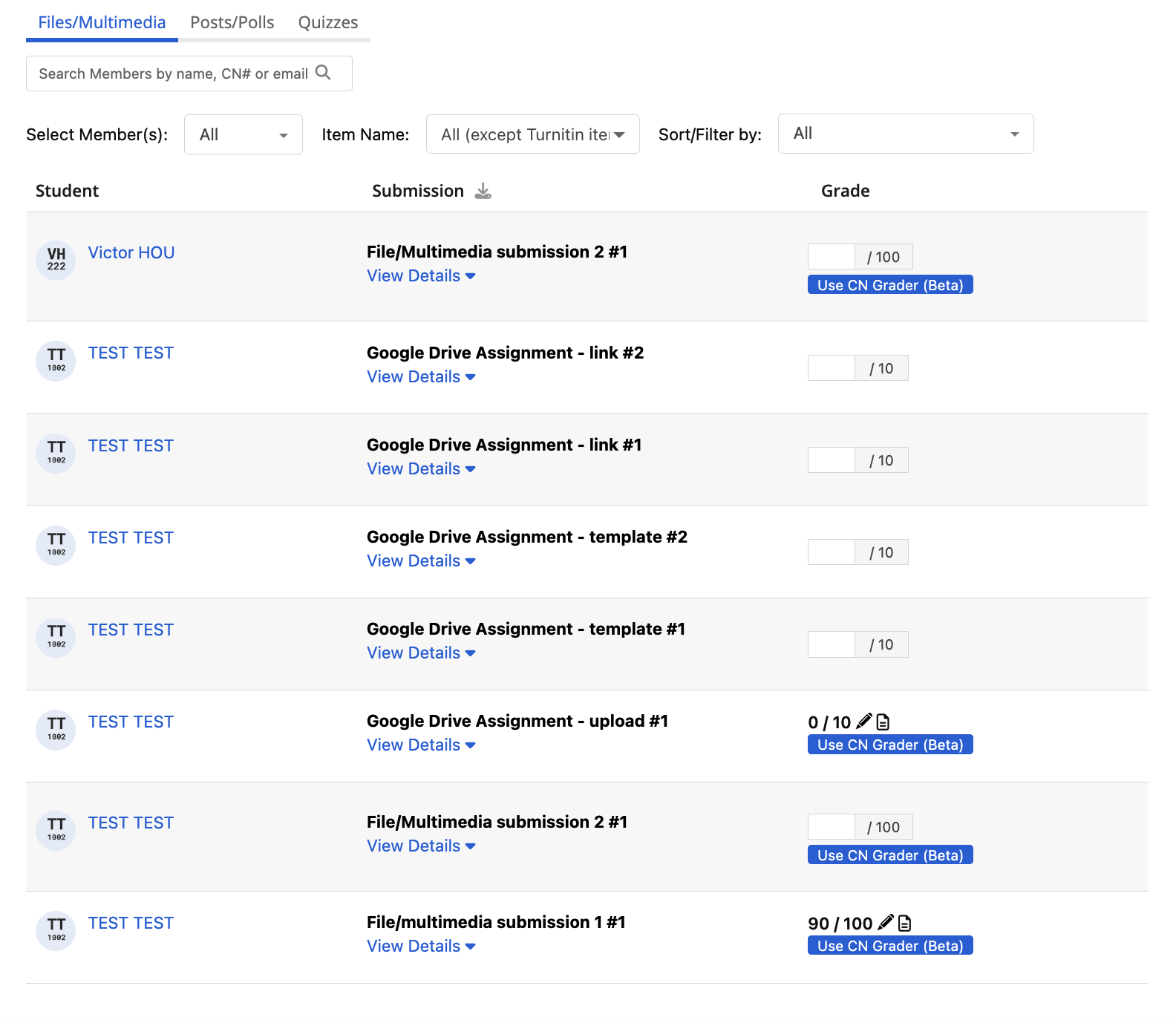1176x1023 pixels.
Task: Edit the 0 / 10 grade pencil icon
Action: point(864,722)
